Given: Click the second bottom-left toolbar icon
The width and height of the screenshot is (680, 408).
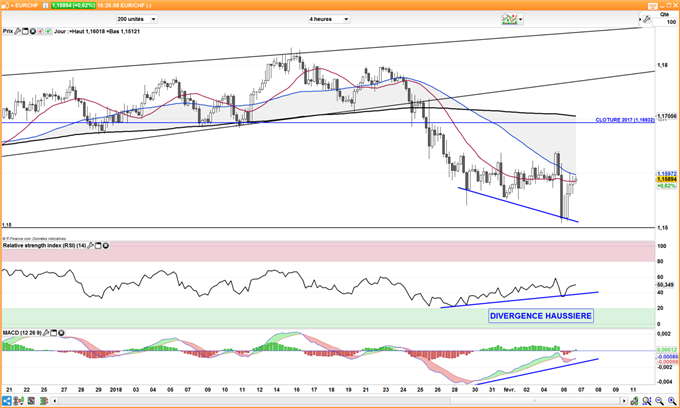Looking at the screenshot, I should click(18, 401).
